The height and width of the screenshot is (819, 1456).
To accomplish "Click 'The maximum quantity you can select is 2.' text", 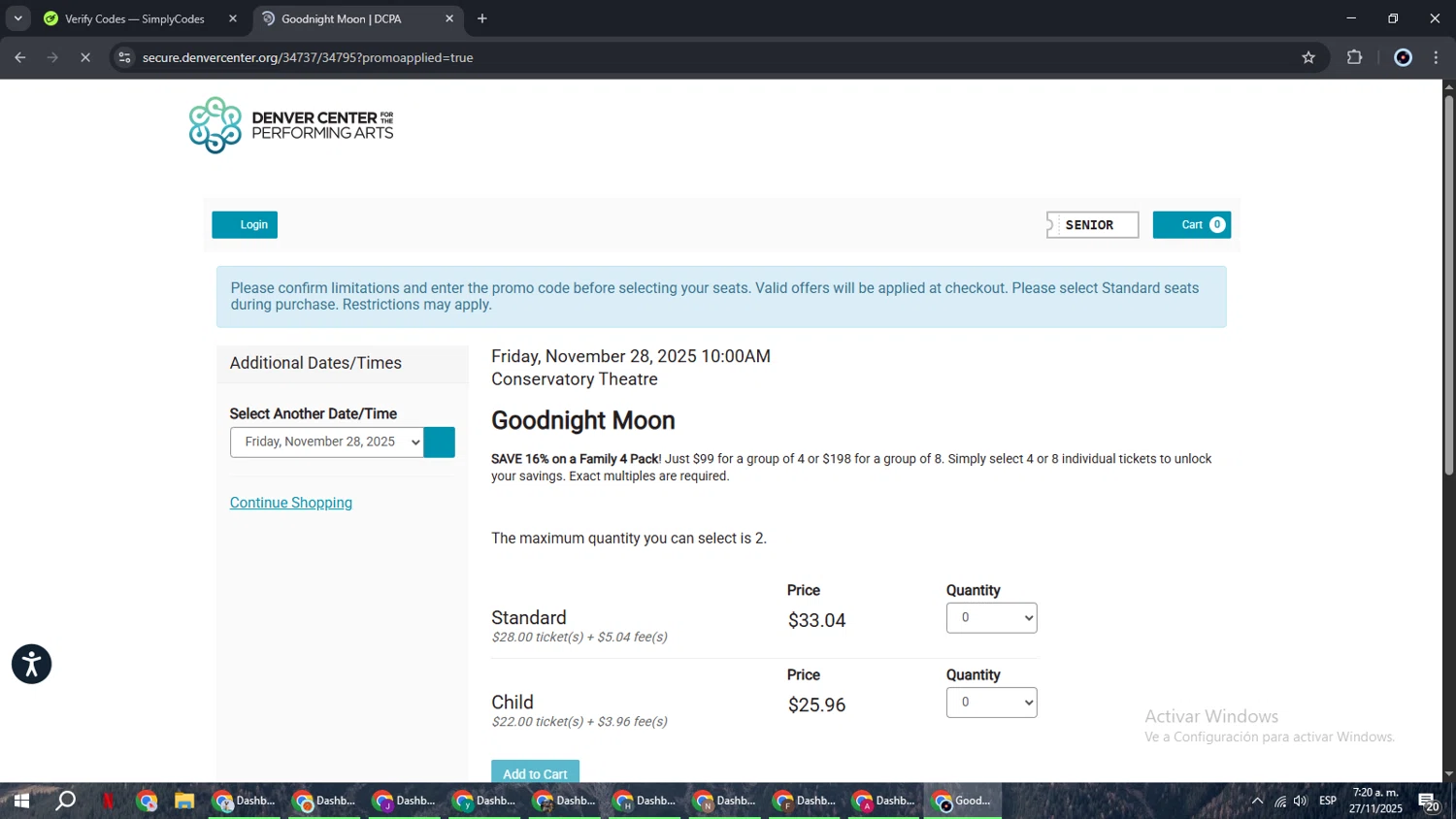I will (x=629, y=539).
